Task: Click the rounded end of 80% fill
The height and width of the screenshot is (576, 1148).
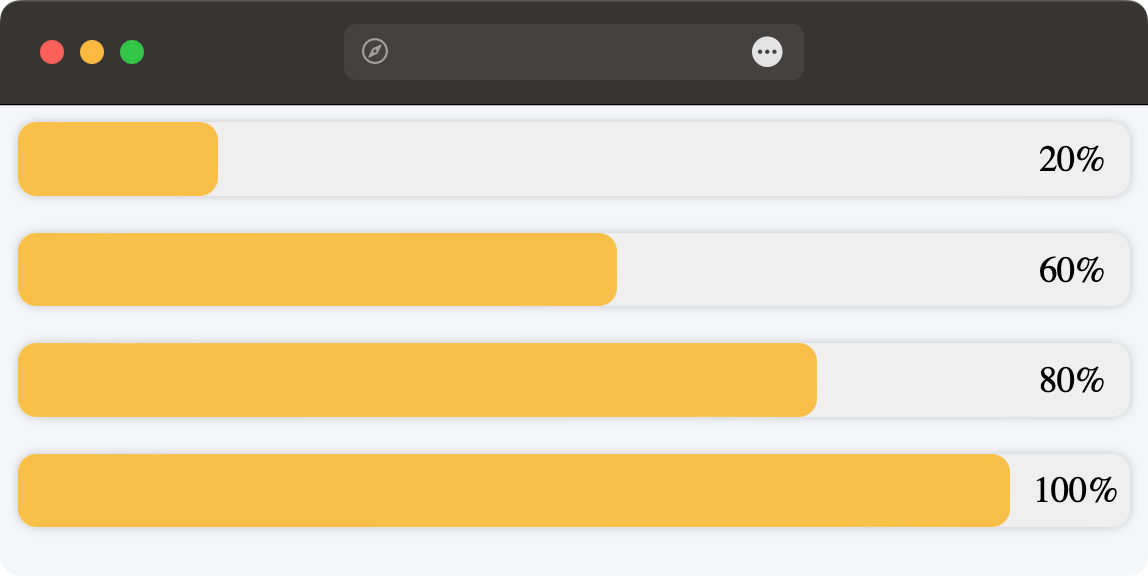Action: (x=808, y=380)
